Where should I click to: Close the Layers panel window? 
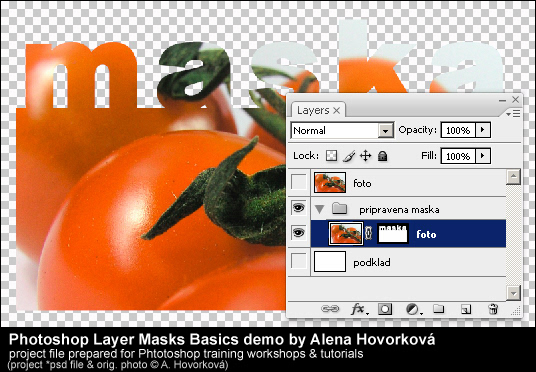coord(515,99)
